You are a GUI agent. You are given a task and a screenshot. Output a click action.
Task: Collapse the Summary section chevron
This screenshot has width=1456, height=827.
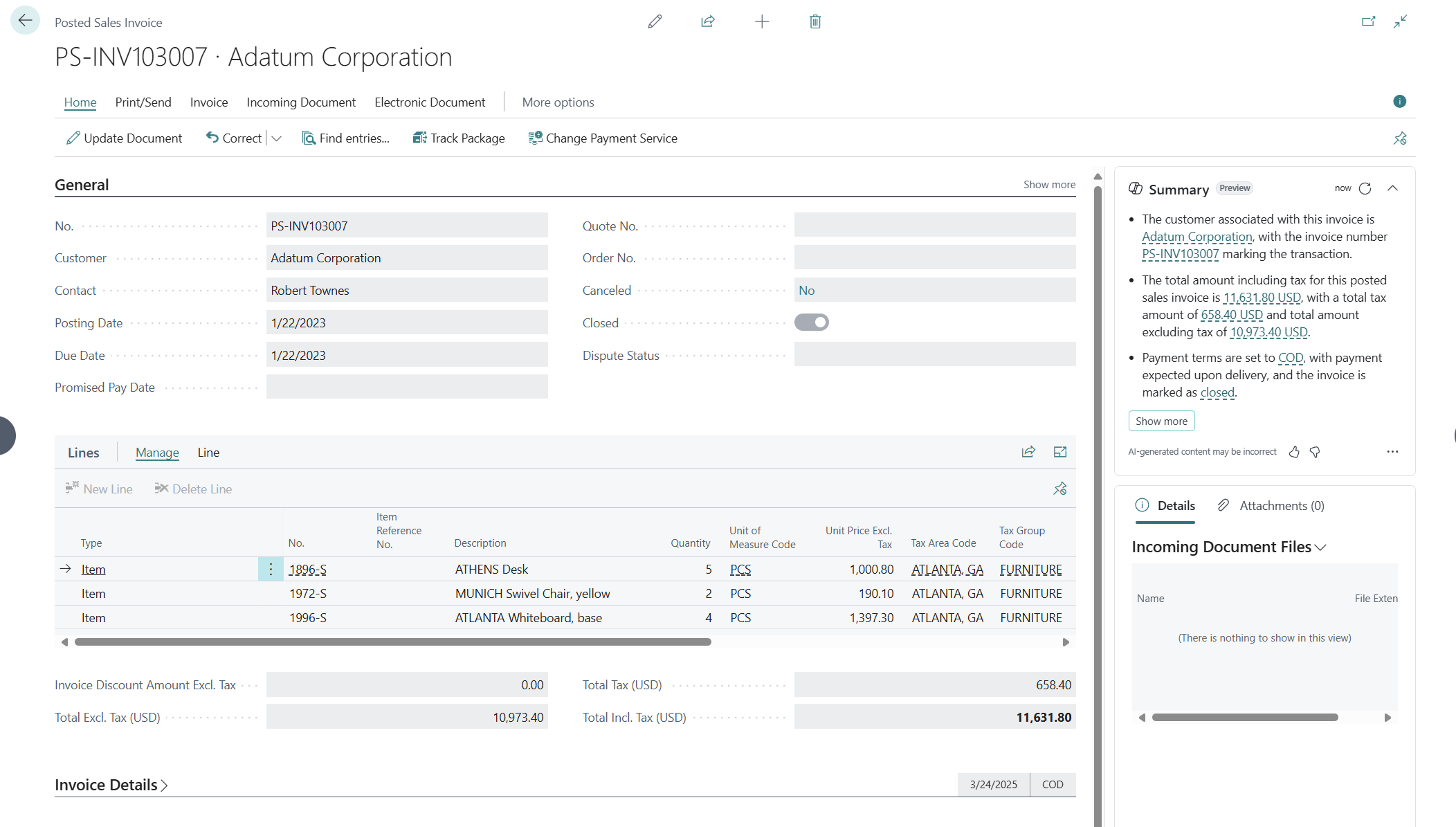1393,188
